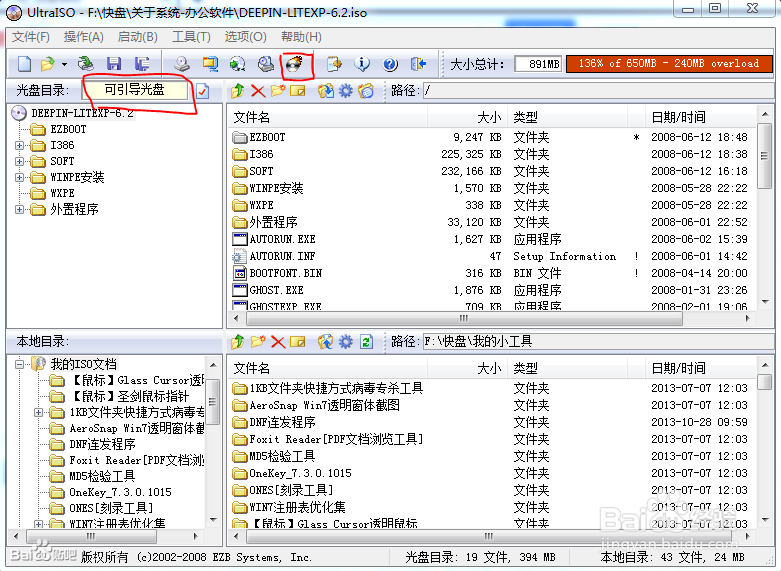Click blue gear icon in local pane toolbar
The width and height of the screenshot is (781, 571).
tap(346, 342)
